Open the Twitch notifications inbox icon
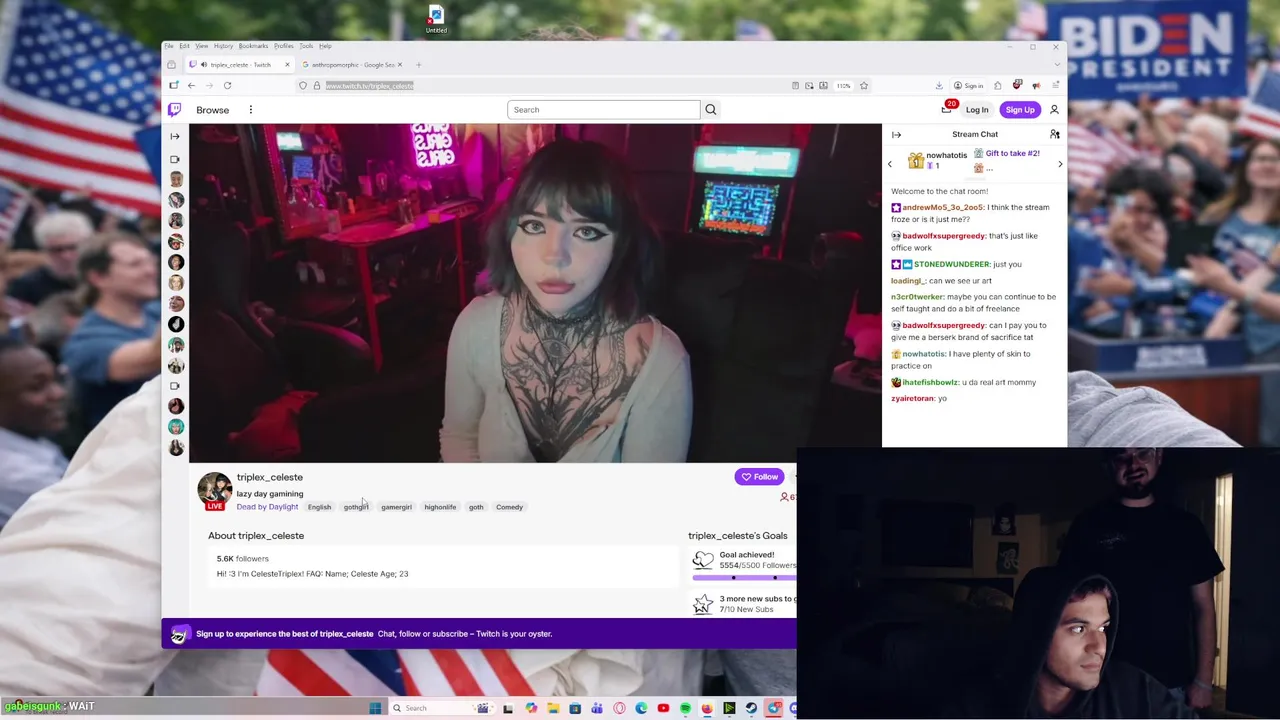Image resolution: width=1280 pixels, height=720 pixels. 947,109
